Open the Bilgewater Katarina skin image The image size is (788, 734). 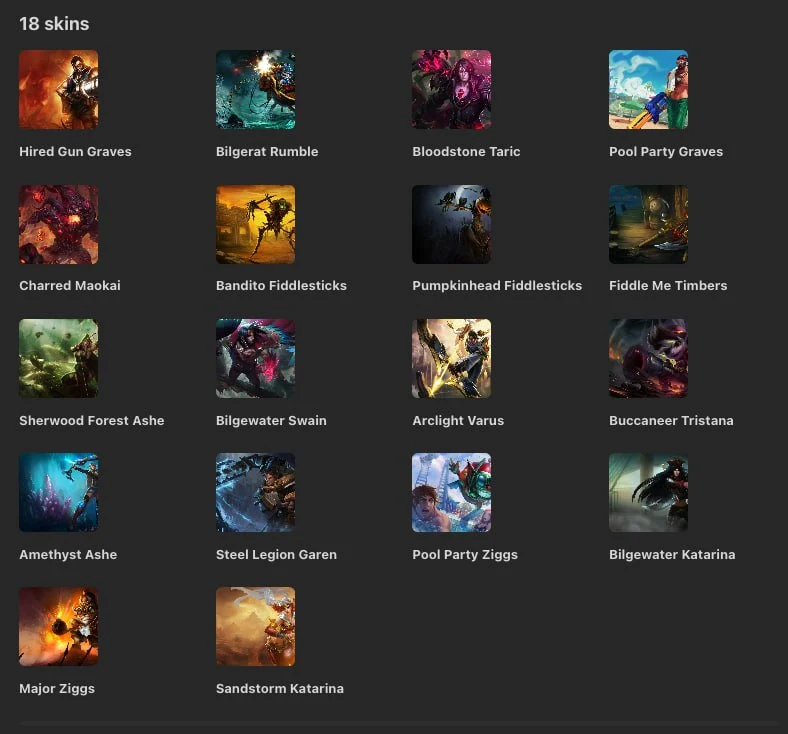click(x=649, y=492)
